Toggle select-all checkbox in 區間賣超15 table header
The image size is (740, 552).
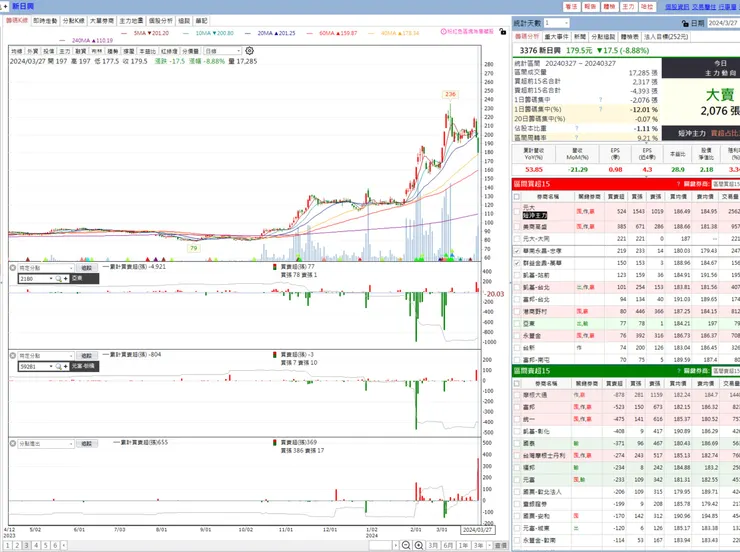pyautogui.click(x=517, y=384)
